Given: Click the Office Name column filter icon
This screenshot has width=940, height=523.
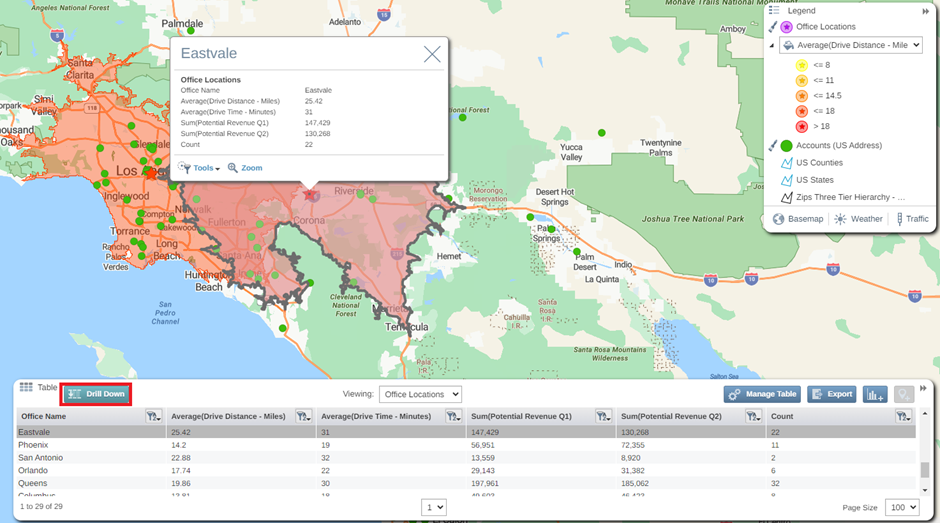Looking at the screenshot, I should point(153,416).
